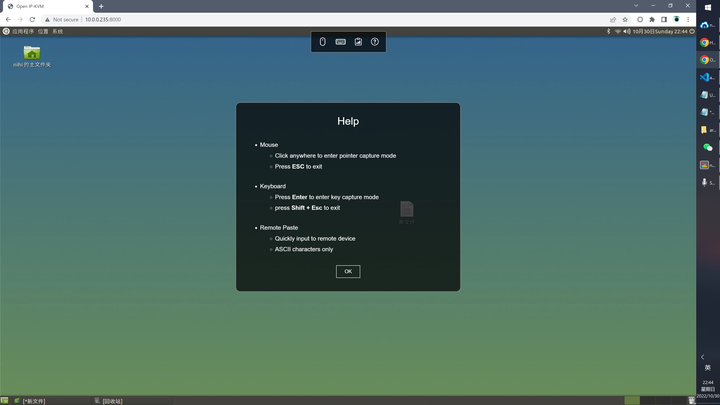Reload the page
This screenshot has width=720, height=405.
click(x=32, y=20)
